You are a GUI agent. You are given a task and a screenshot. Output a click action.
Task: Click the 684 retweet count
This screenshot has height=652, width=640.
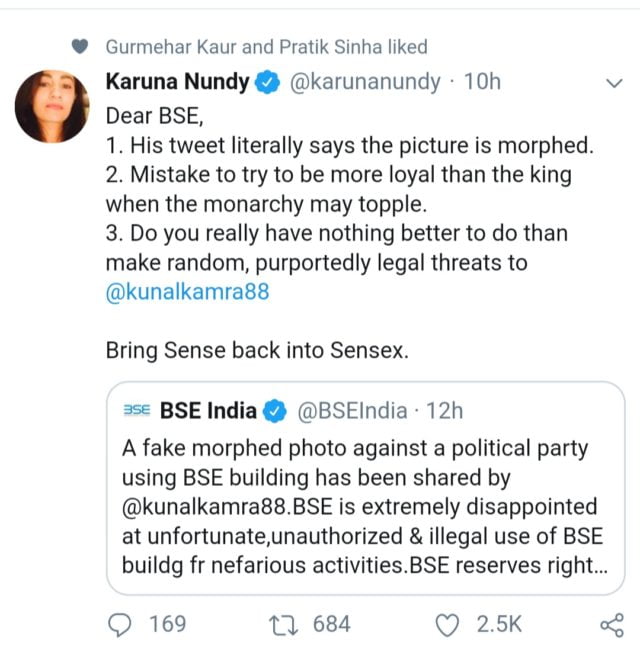click(331, 624)
